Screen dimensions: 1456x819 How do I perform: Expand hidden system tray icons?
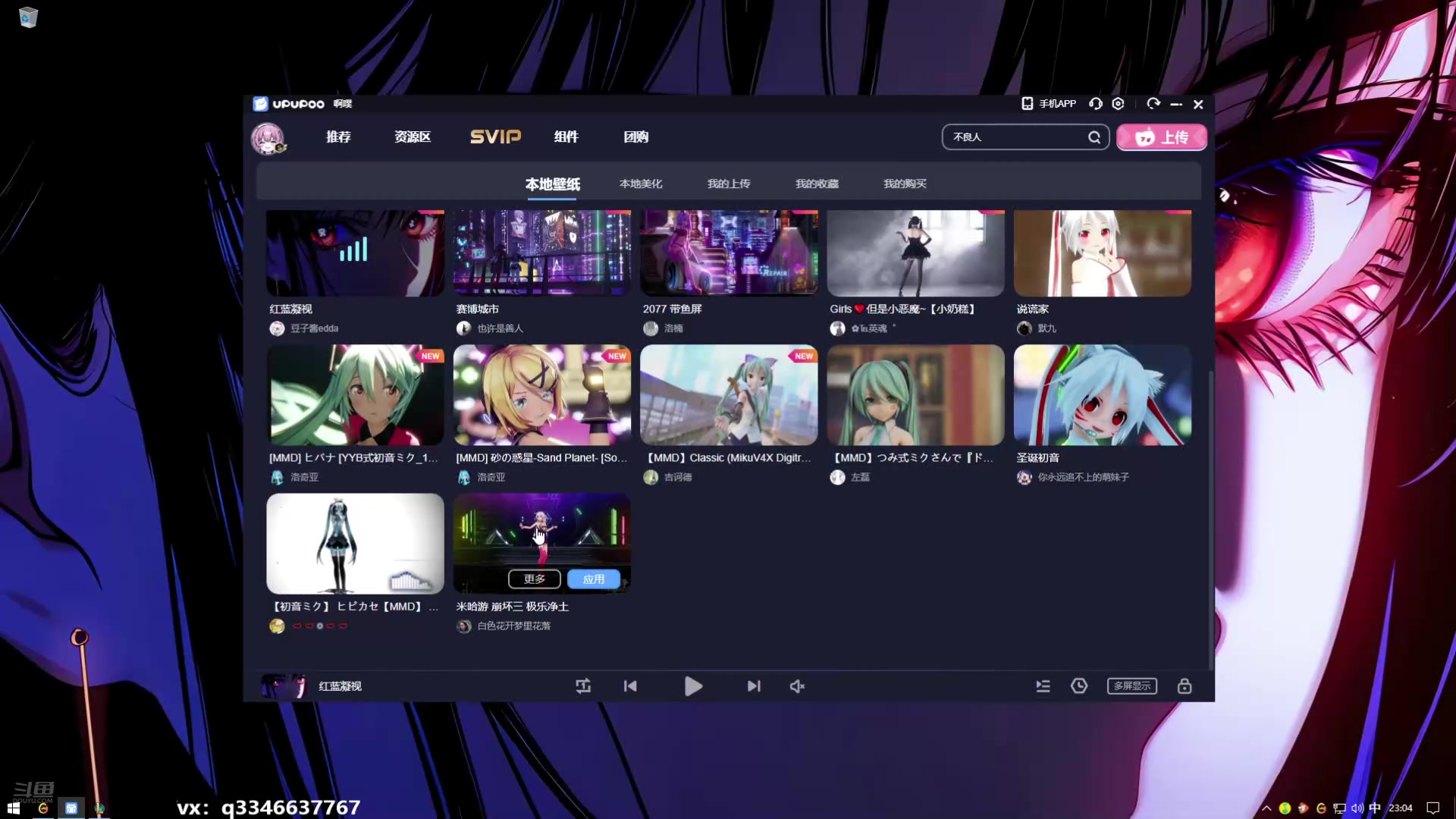[1266, 808]
